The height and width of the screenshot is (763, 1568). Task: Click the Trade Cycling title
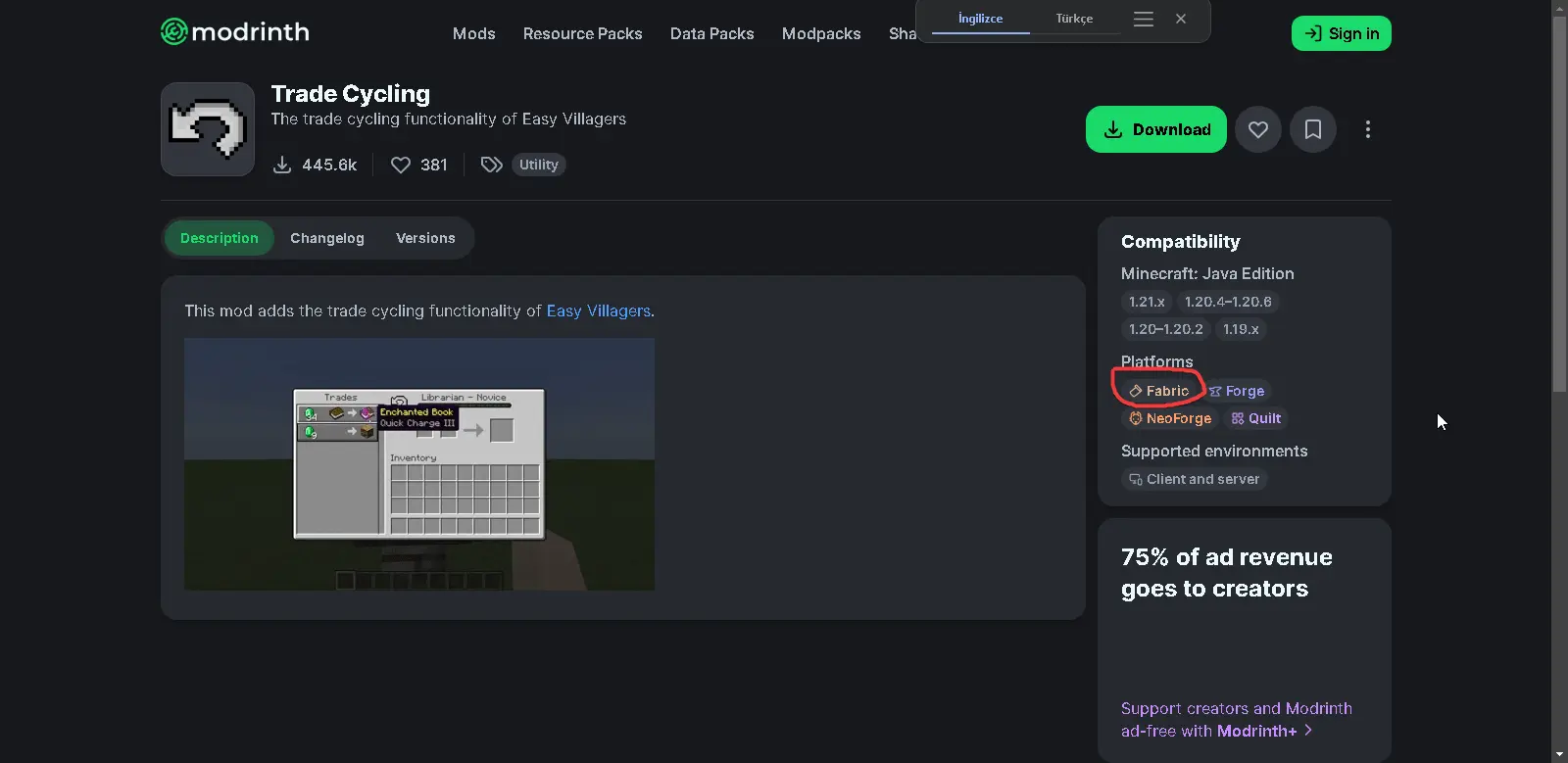tap(351, 94)
